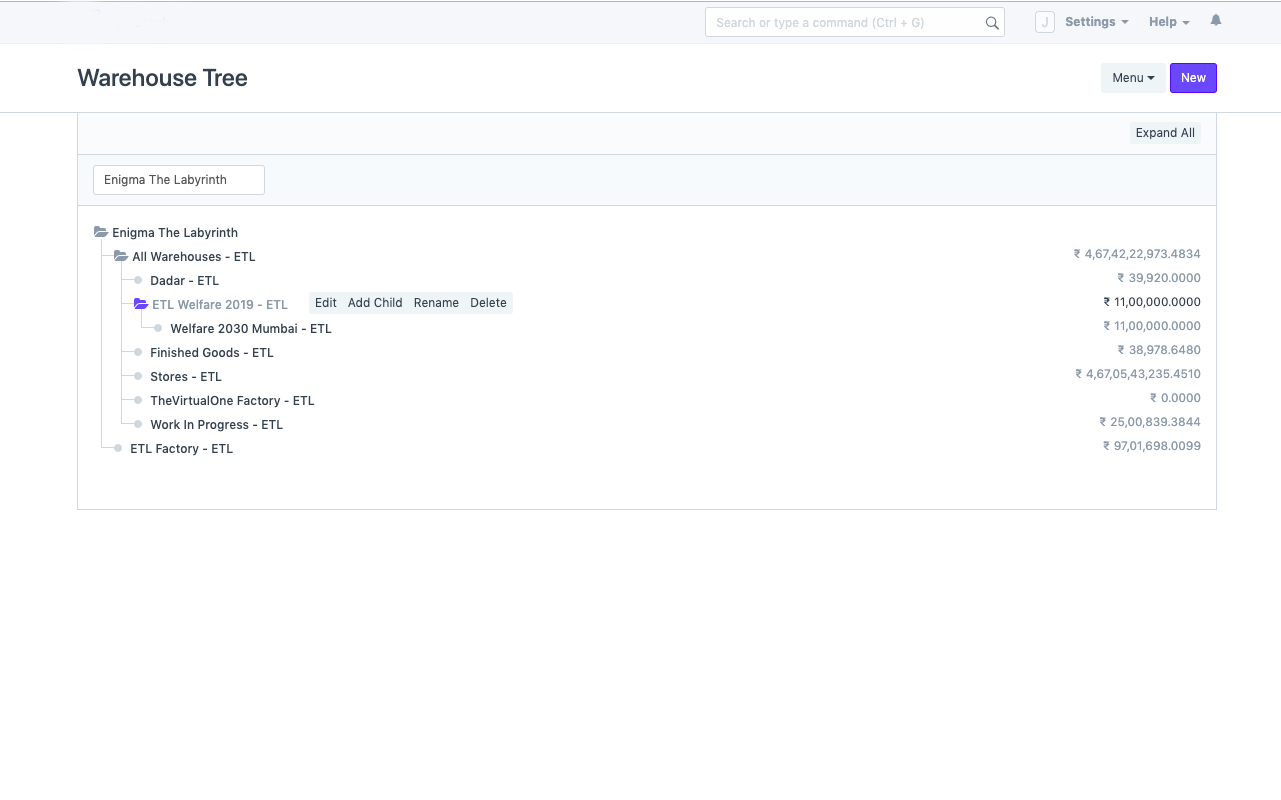The height and width of the screenshot is (800, 1281).
Task: Collapse the All Warehouses - ETL folder icon
Action: [121, 256]
